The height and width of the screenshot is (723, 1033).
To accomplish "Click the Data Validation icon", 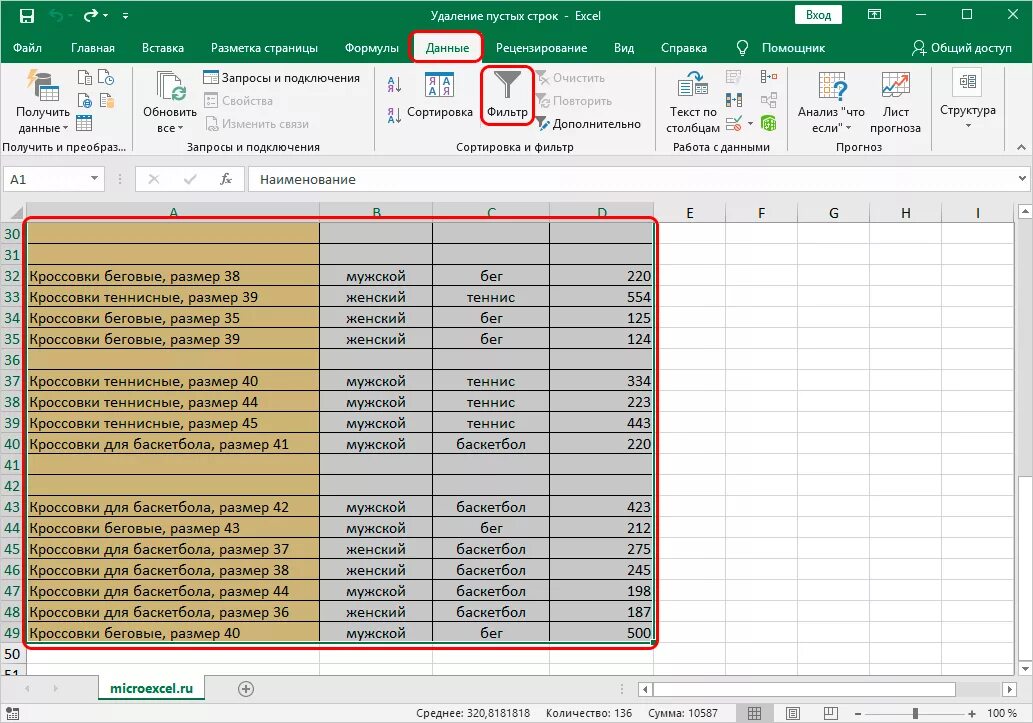I will (x=733, y=123).
